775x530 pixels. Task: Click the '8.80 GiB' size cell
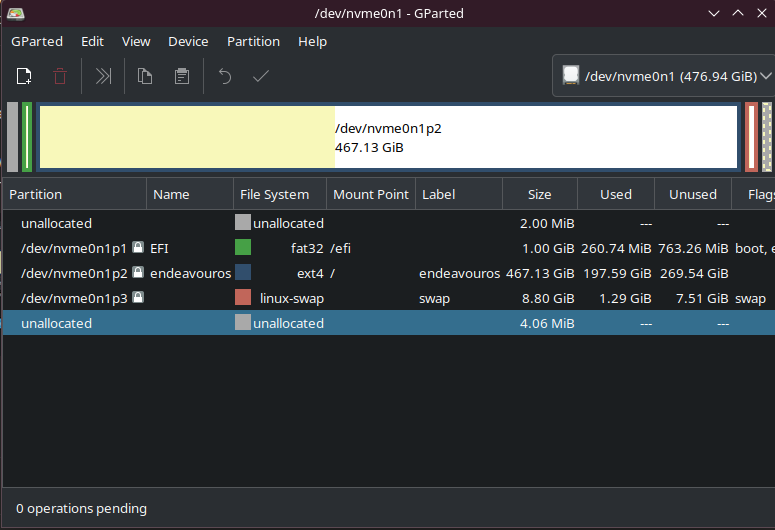pyautogui.click(x=548, y=299)
